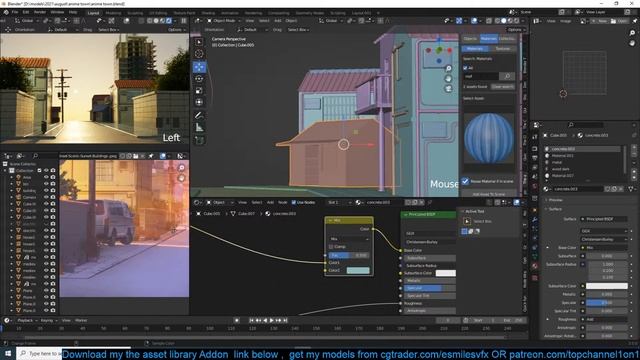Click the Play animation button on timeline
Viewport: 640px width, 360px height.
[271, 320]
